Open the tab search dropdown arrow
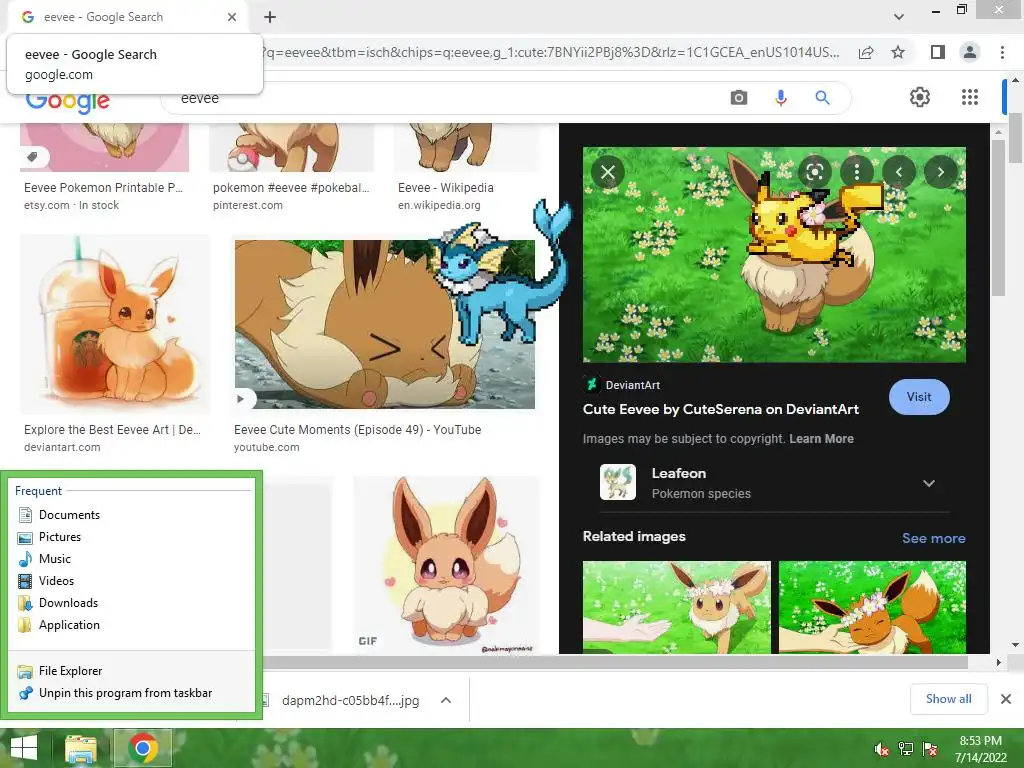Viewport: 1024px width, 768px height. point(899,17)
